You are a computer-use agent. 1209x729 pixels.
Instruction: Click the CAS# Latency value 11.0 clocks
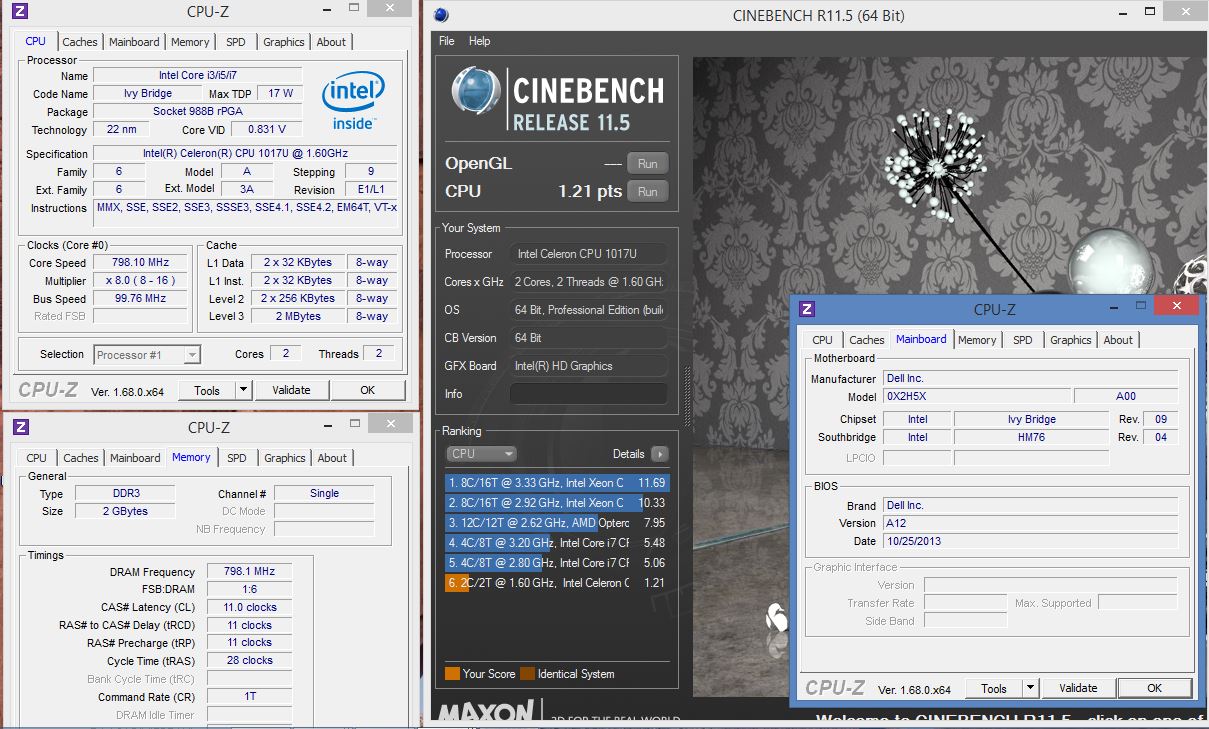tap(249, 607)
